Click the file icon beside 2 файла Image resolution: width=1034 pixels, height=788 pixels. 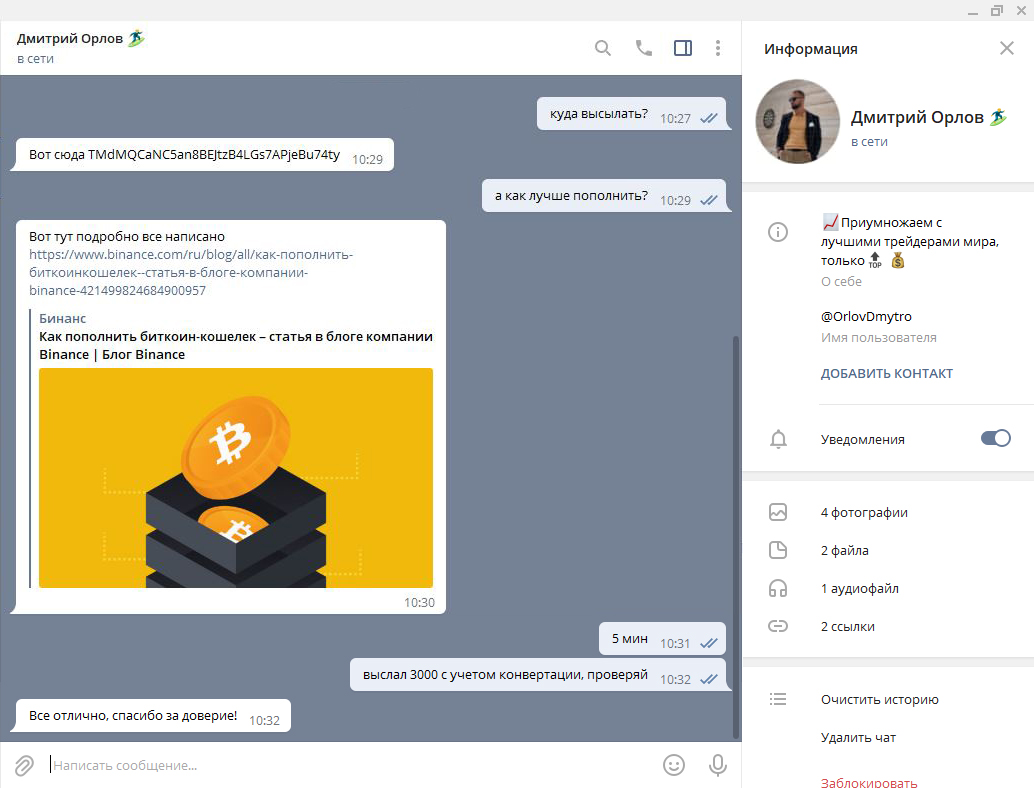click(x=778, y=550)
